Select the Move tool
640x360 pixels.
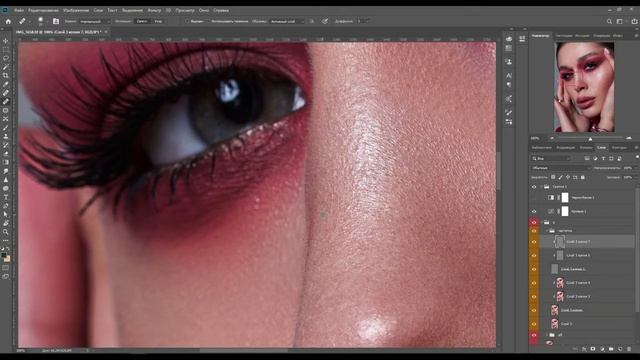(x=6, y=41)
